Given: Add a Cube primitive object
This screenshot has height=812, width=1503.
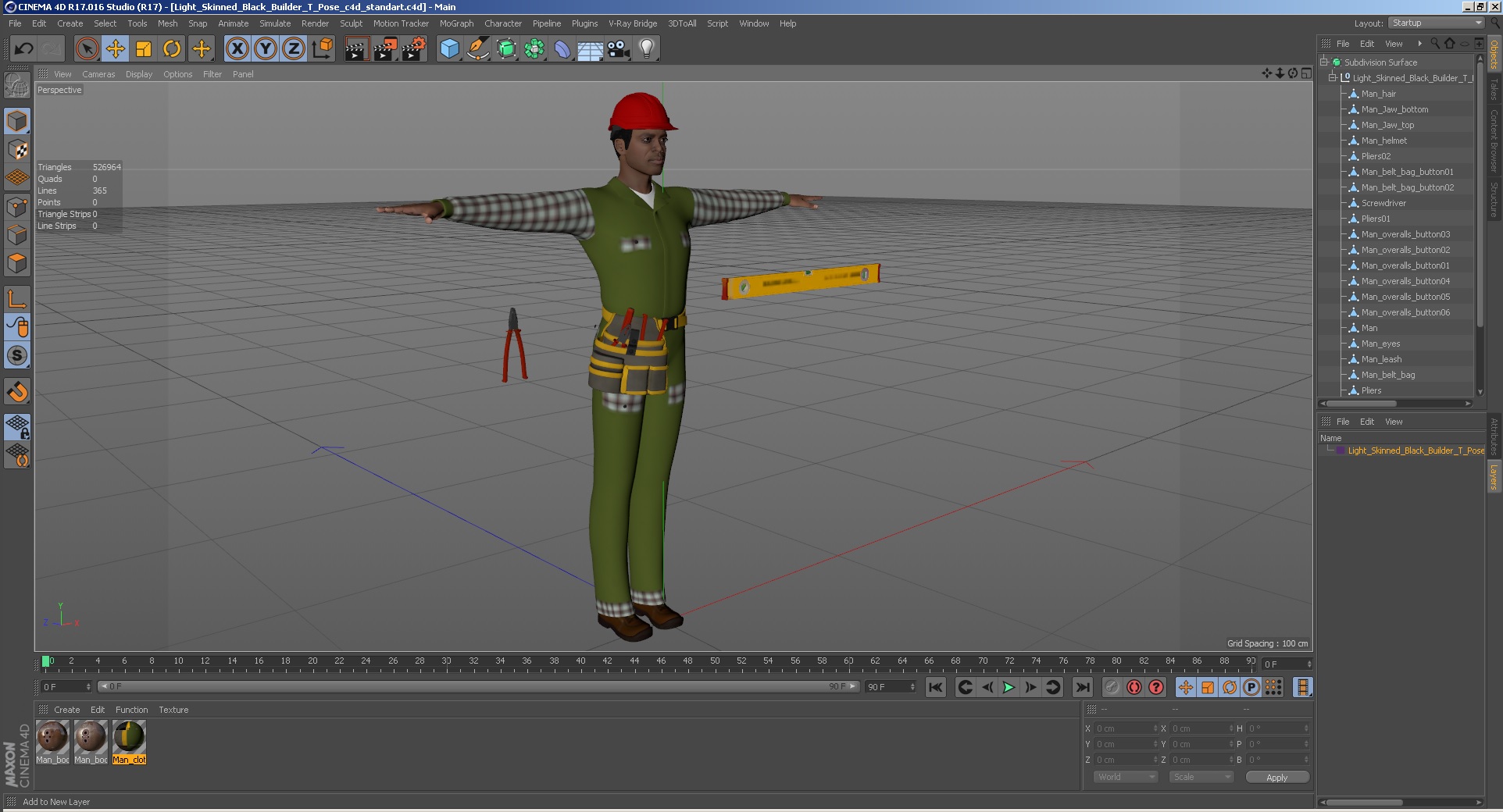Looking at the screenshot, I should tap(449, 49).
